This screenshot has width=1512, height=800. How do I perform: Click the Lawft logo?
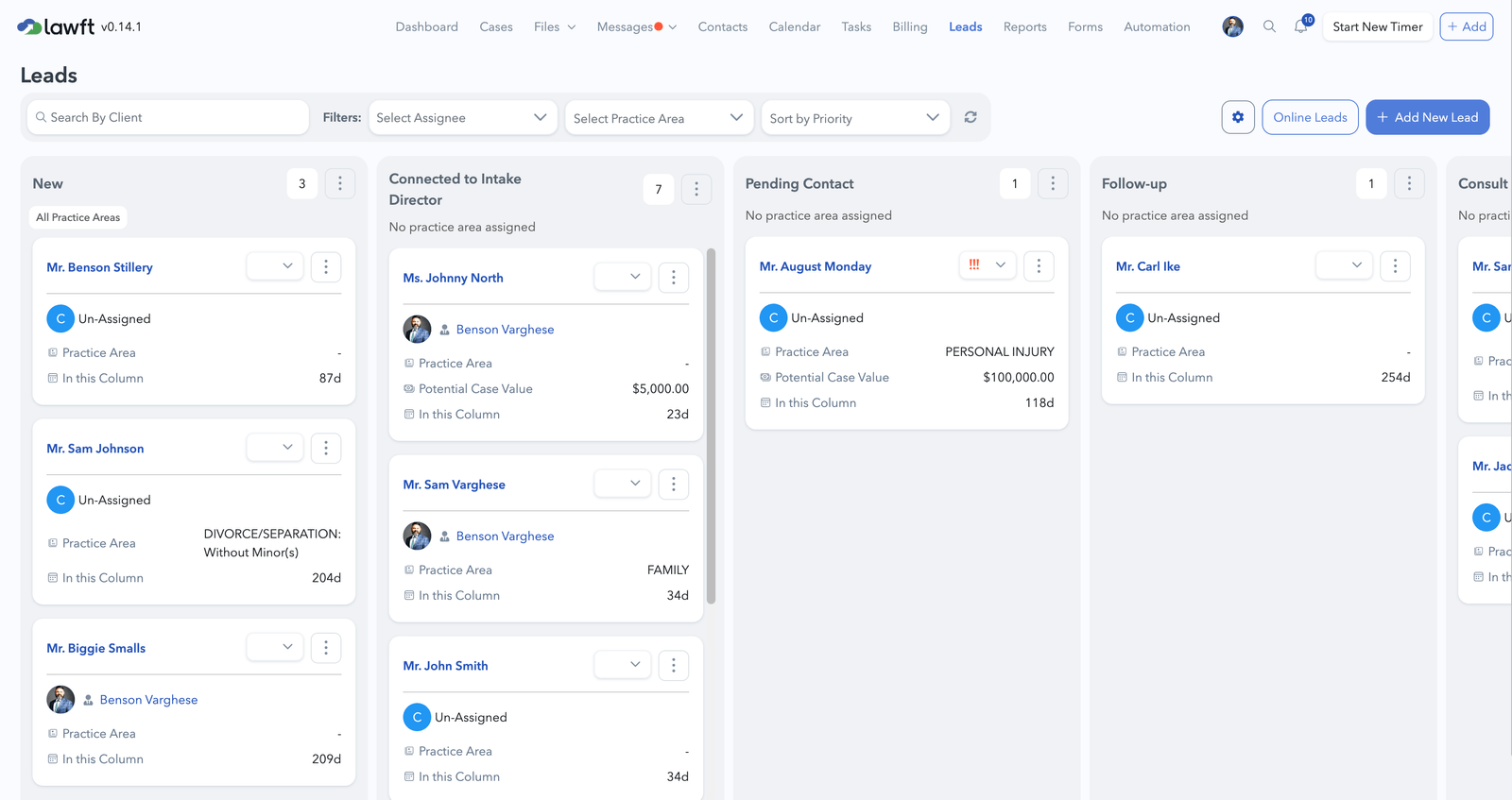click(57, 26)
